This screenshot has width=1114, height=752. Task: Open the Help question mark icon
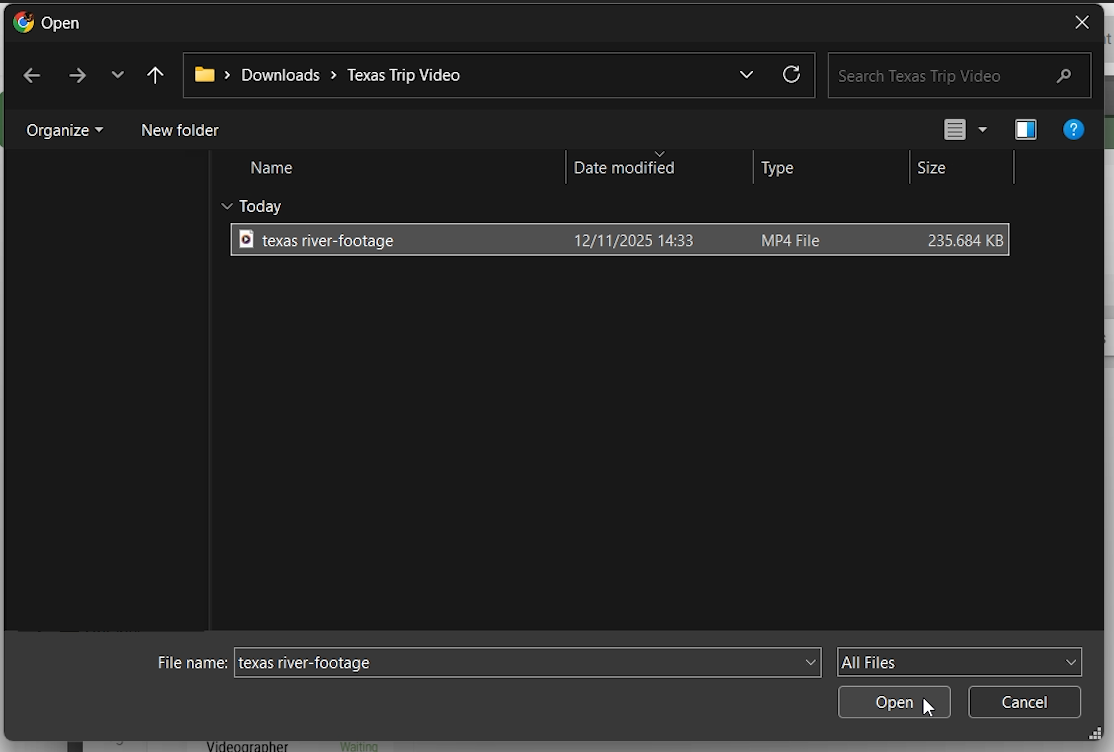1073,130
